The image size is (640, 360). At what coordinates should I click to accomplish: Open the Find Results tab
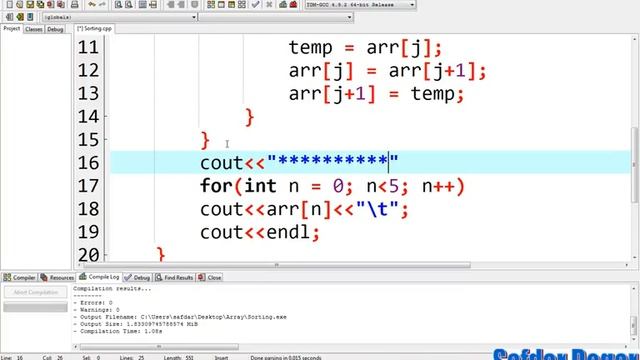[x=174, y=278]
